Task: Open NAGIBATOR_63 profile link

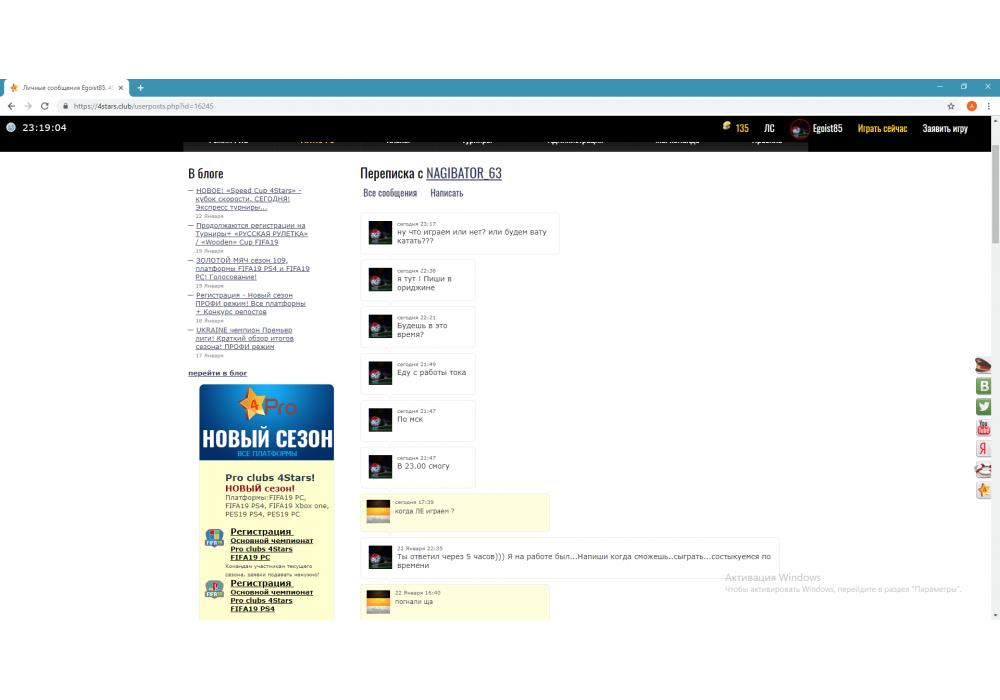Action: 464,173
